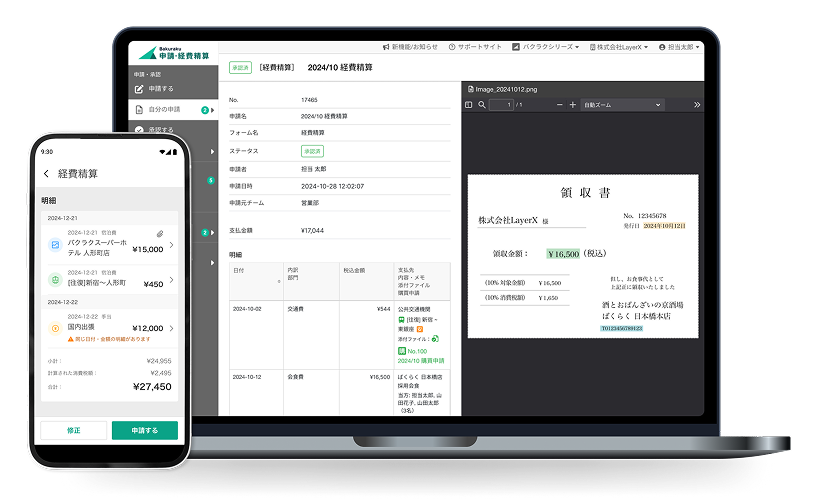Zoom in with the plus icon

[572, 104]
